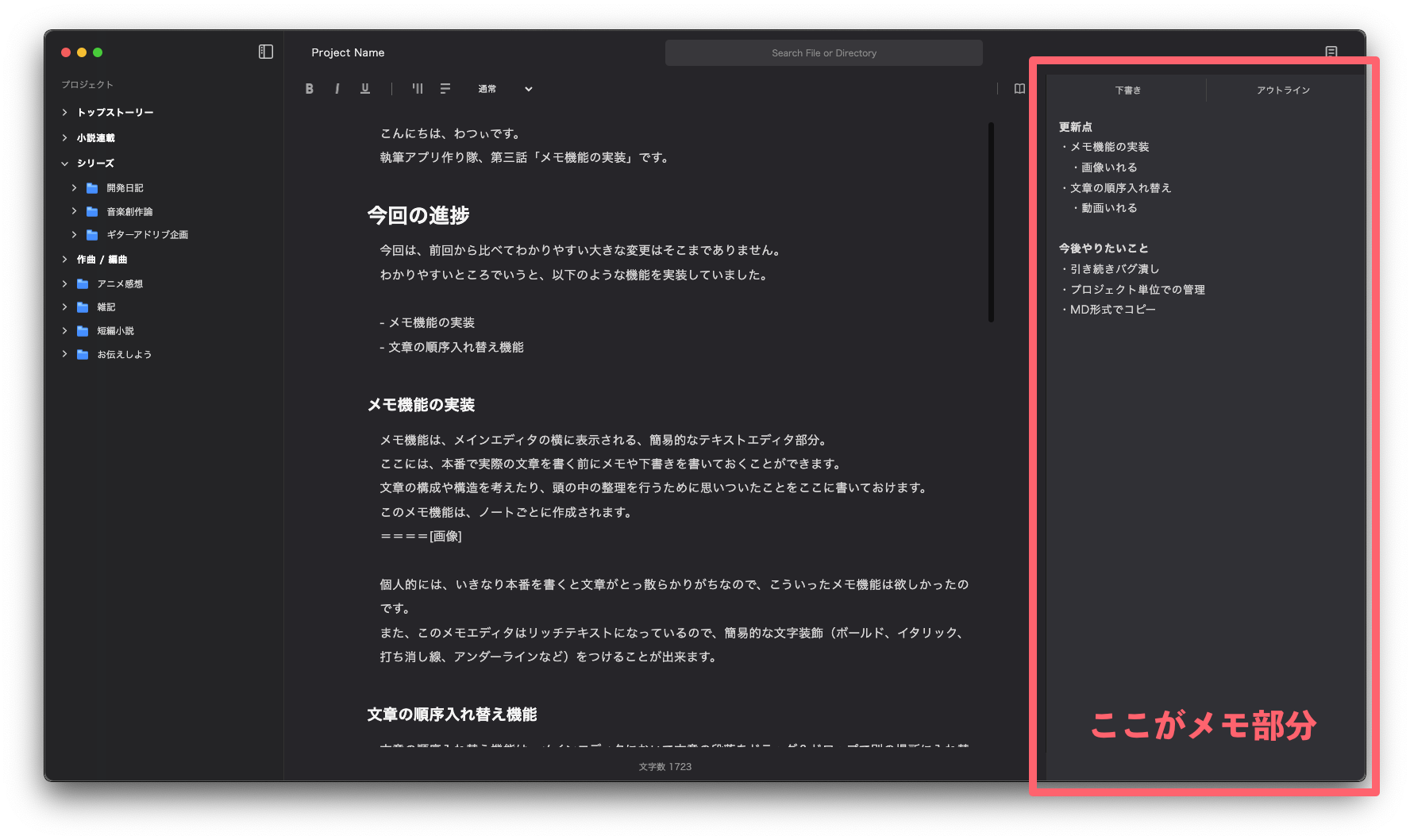The height and width of the screenshot is (840, 1410).
Task: Expand the 小説連載 chevron
Action: (x=65, y=138)
